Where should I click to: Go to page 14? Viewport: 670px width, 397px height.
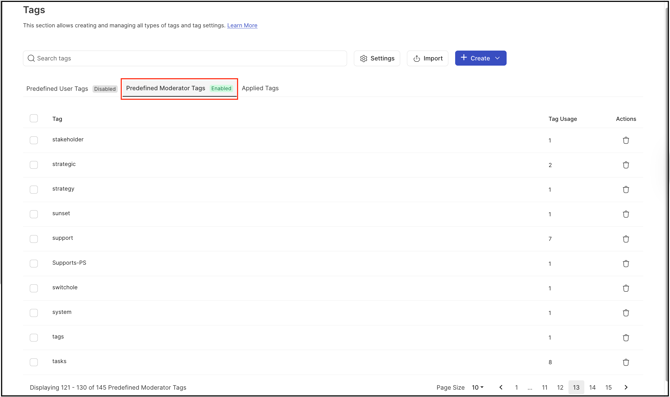[x=592, y=387]
